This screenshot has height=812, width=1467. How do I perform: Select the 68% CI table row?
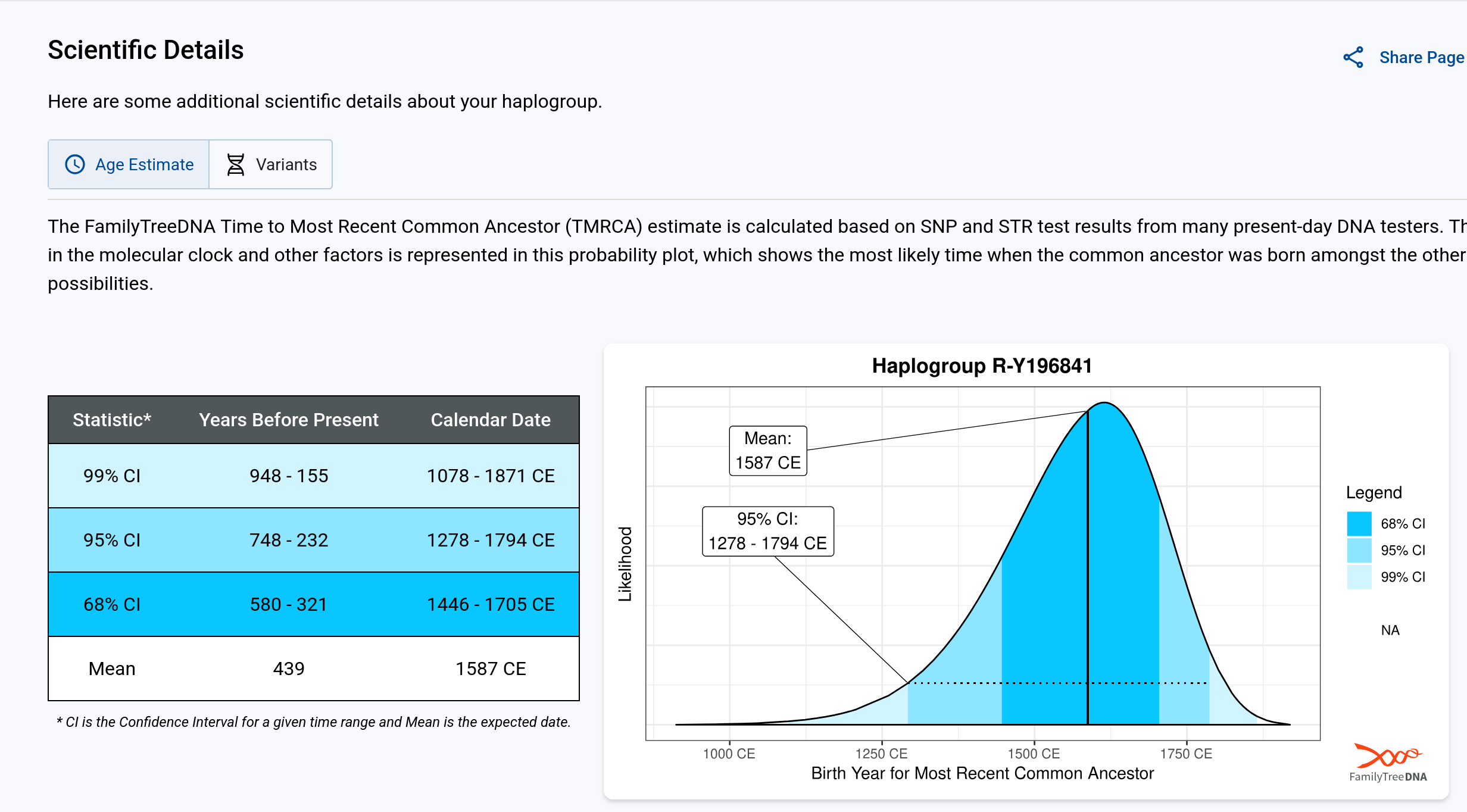[313, 604]
